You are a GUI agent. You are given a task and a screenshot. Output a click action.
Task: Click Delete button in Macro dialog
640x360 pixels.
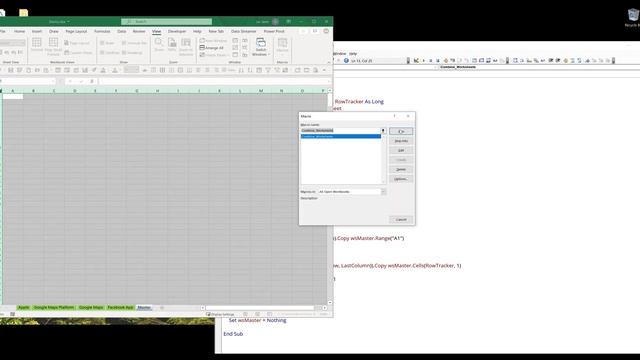click(x=401, y=169)
